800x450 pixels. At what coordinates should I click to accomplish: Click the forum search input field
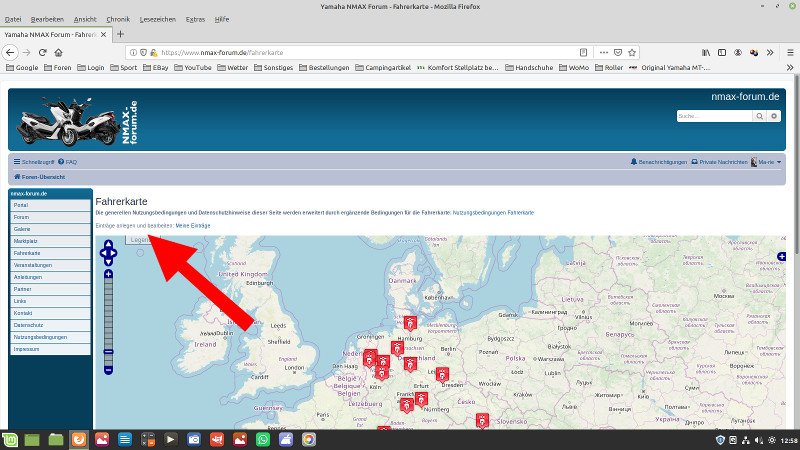(714, 116)
